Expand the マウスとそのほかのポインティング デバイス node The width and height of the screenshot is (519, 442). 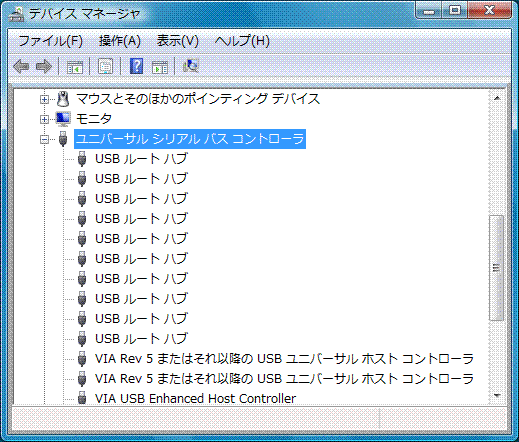[x=44, y=99]
